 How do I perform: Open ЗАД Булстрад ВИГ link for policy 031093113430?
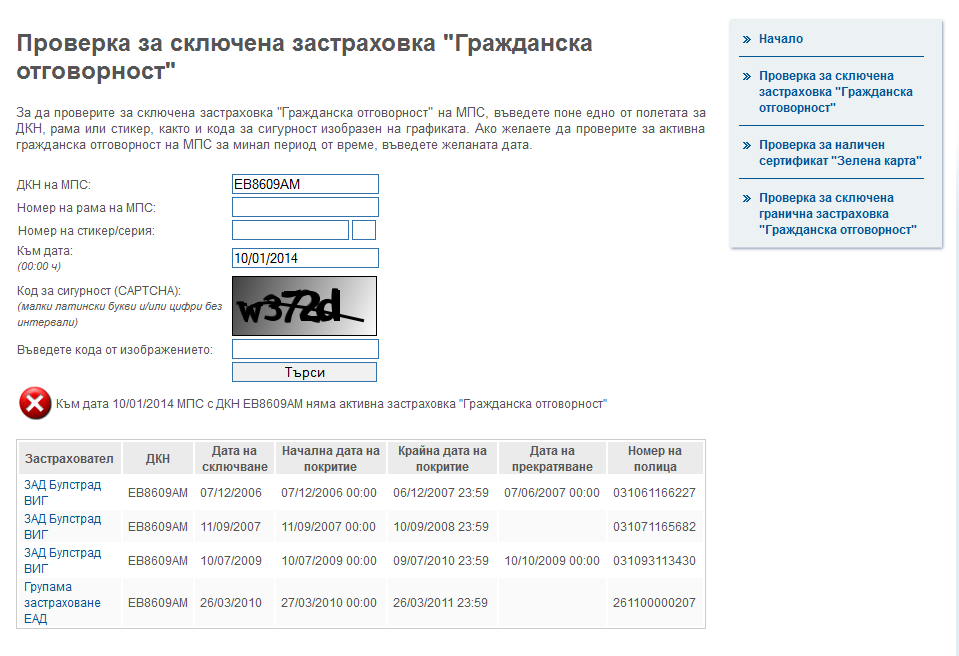click(62, 560)
